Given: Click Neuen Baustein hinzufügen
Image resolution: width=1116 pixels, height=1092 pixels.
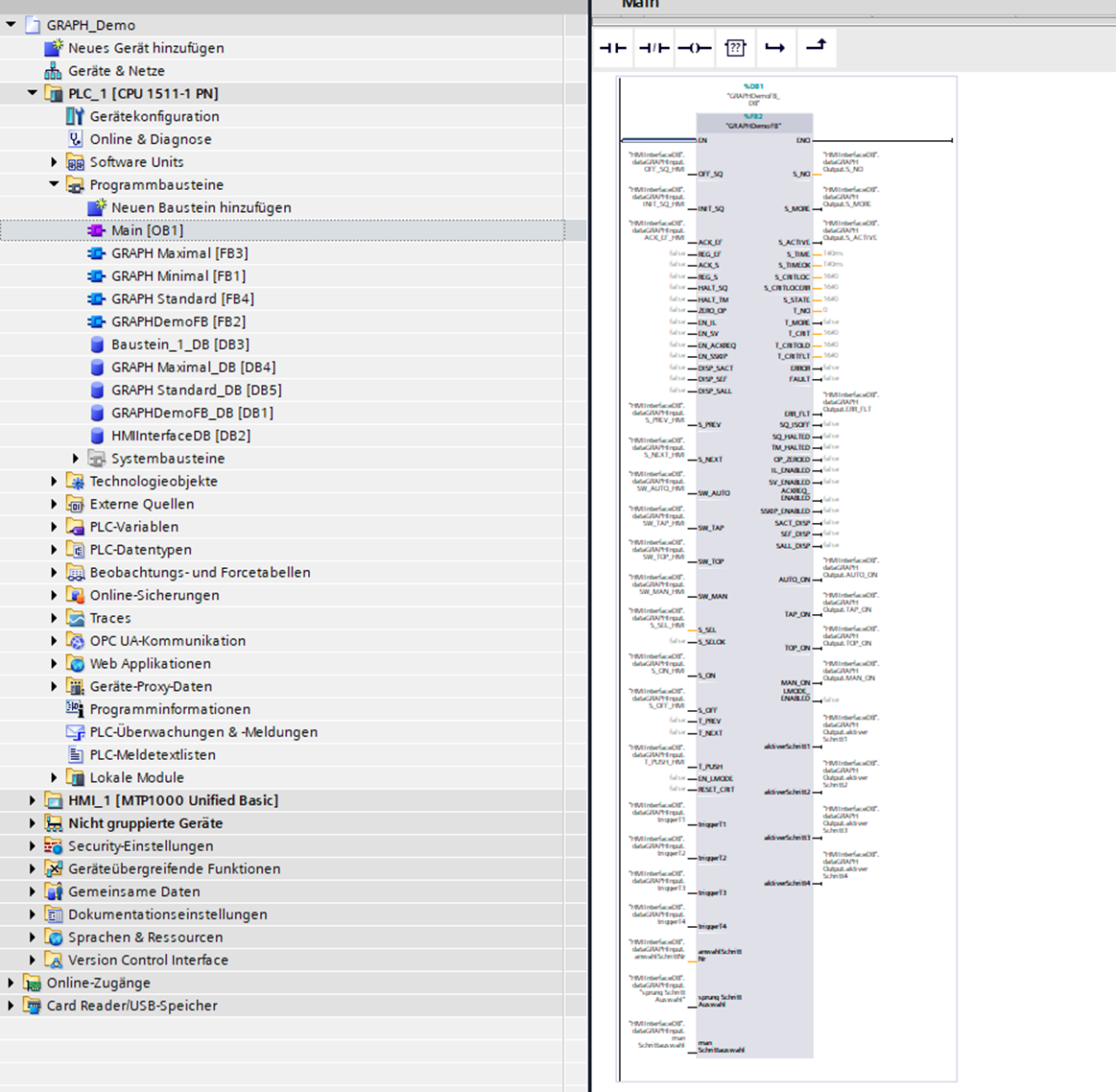Looking at the screenshot, I should 201,207.
